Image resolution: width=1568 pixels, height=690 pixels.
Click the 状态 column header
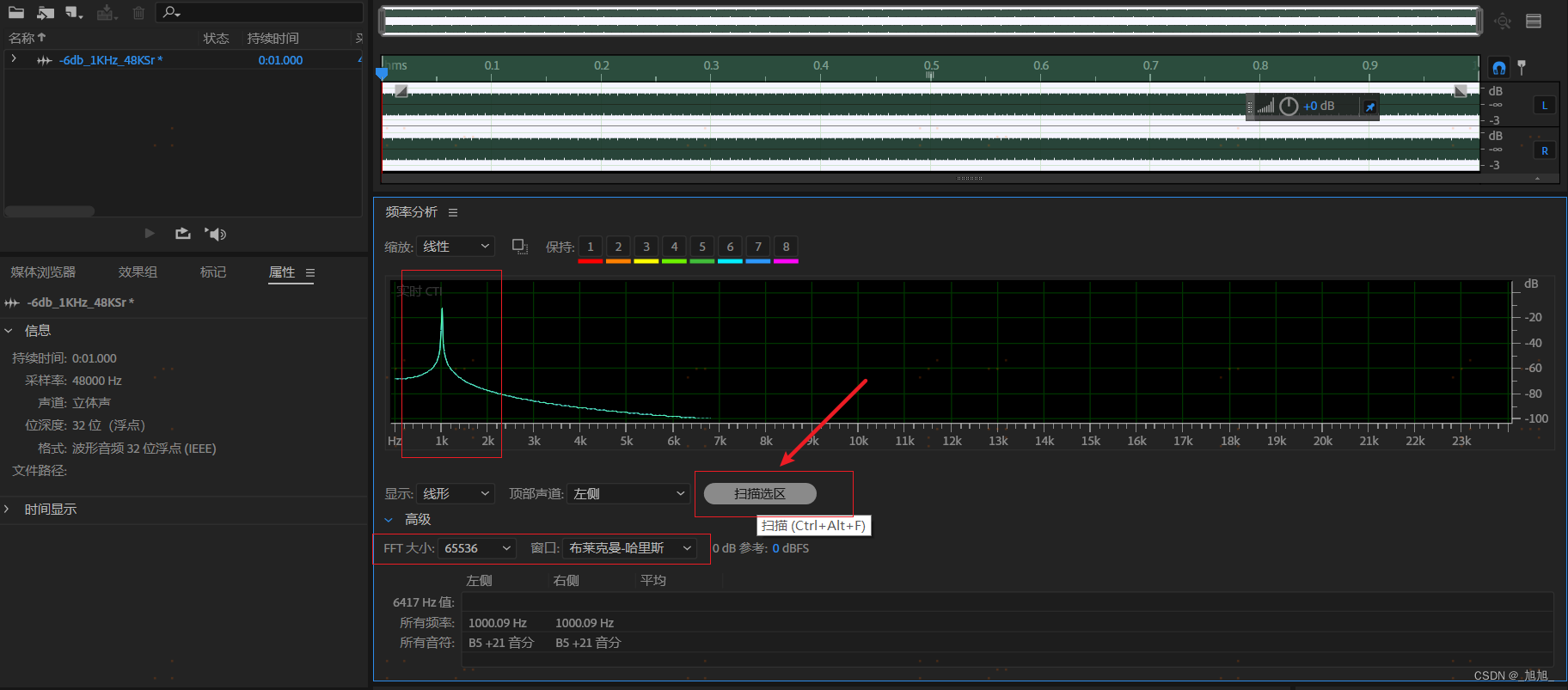216,38
